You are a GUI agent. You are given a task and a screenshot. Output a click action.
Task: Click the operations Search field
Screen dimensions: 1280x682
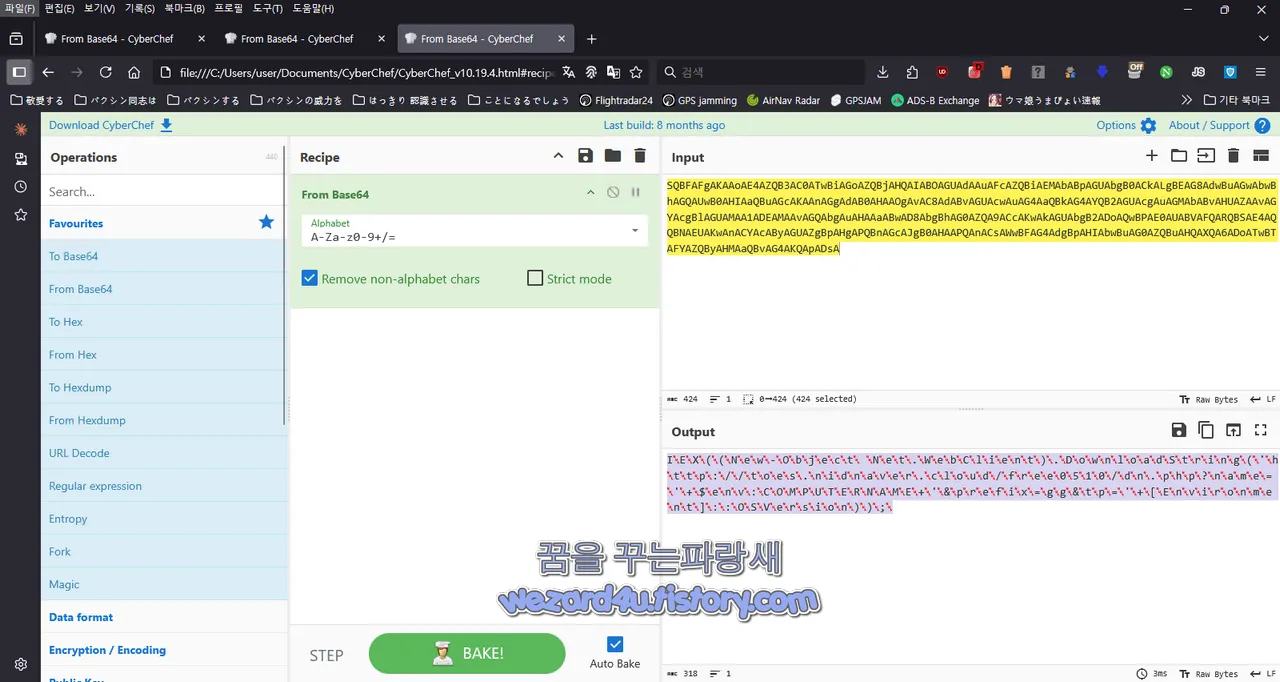pos(163,191)
